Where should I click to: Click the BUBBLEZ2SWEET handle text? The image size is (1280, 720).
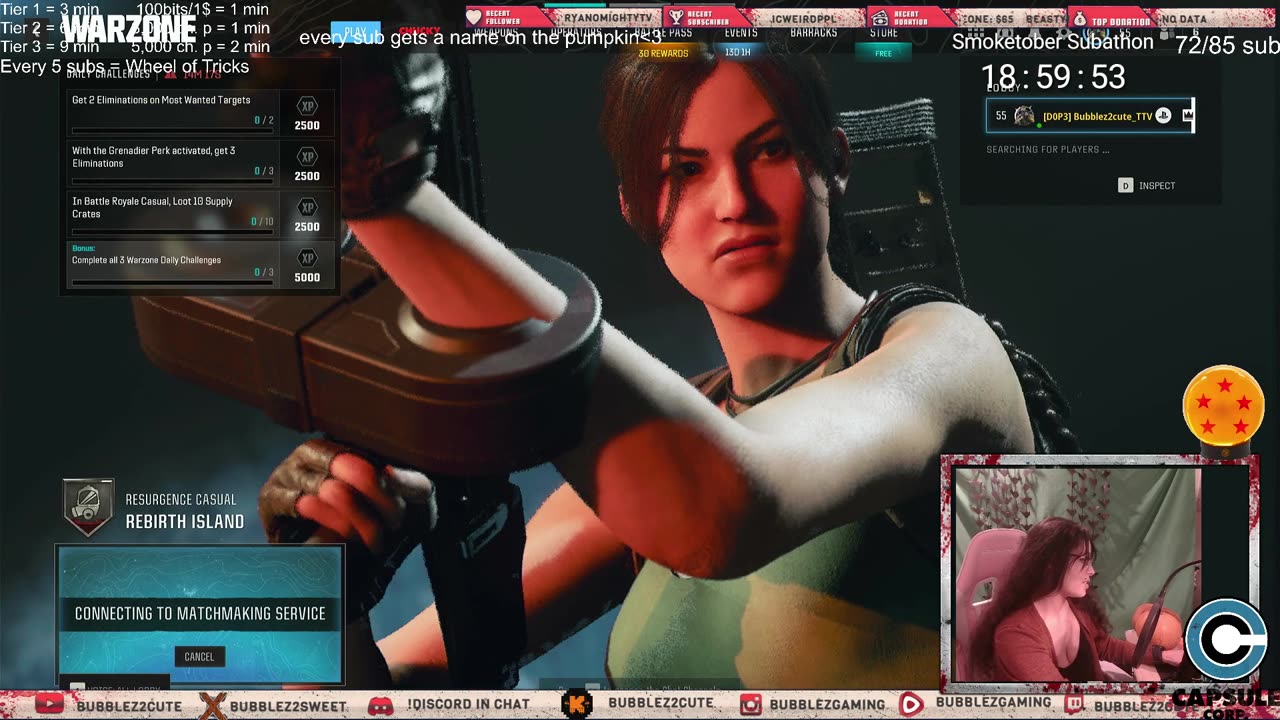click(x=288, y=706)
